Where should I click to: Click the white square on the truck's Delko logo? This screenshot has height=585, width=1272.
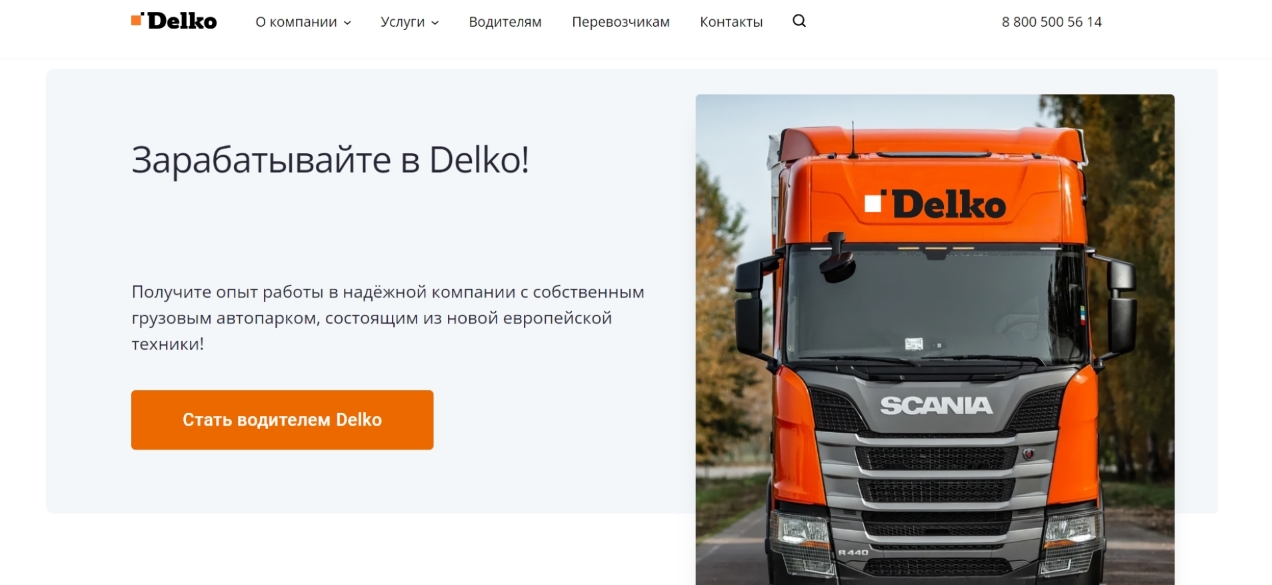click(873, 204)
